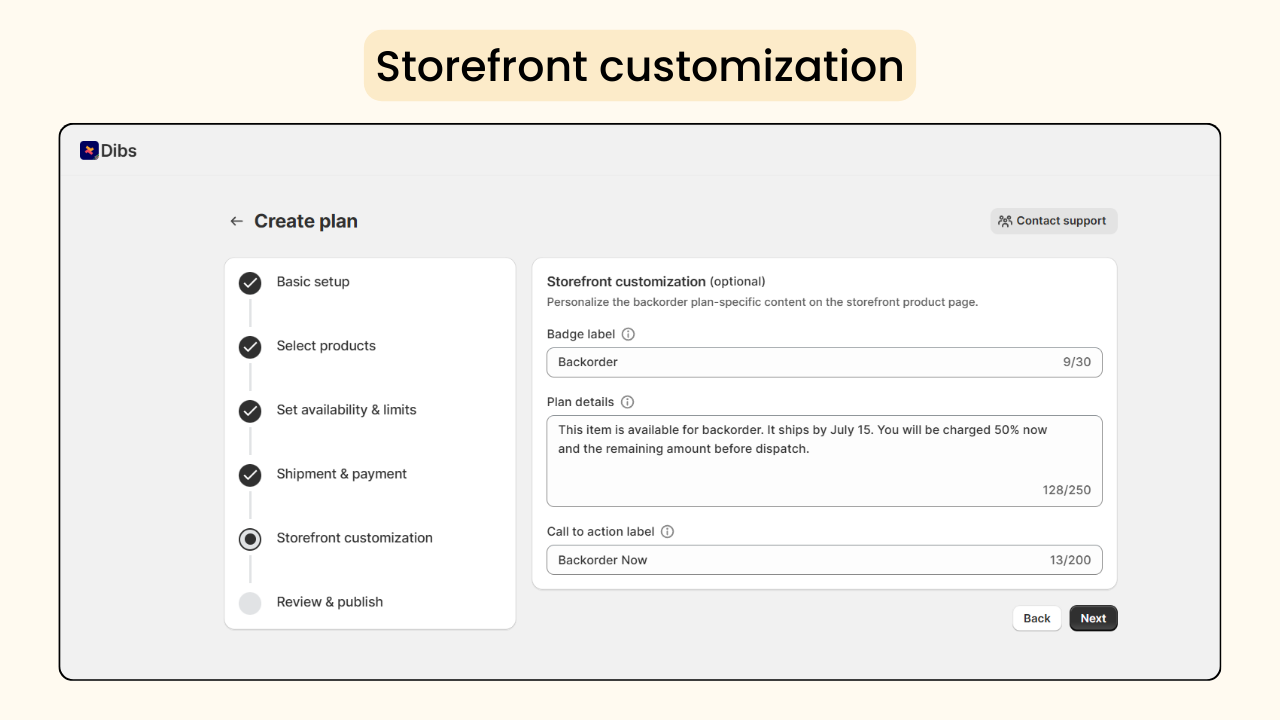The image size is (1280, 720).
Task: Select the Review & publish step label
Action: click(330, 602)
